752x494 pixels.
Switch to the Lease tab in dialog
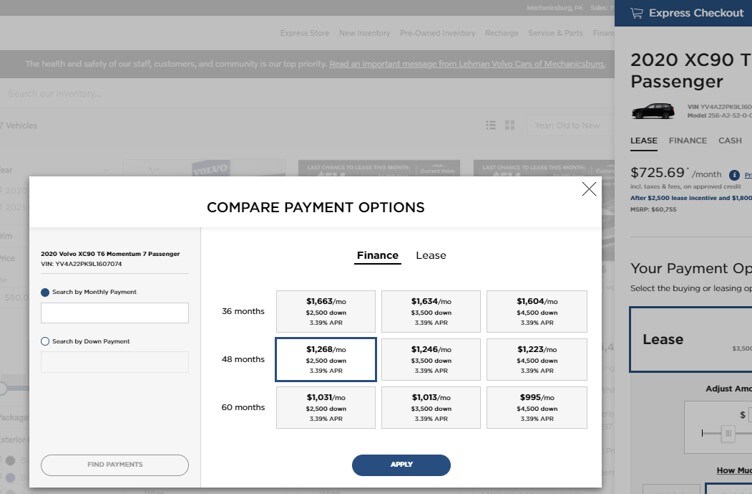[431, 255]
